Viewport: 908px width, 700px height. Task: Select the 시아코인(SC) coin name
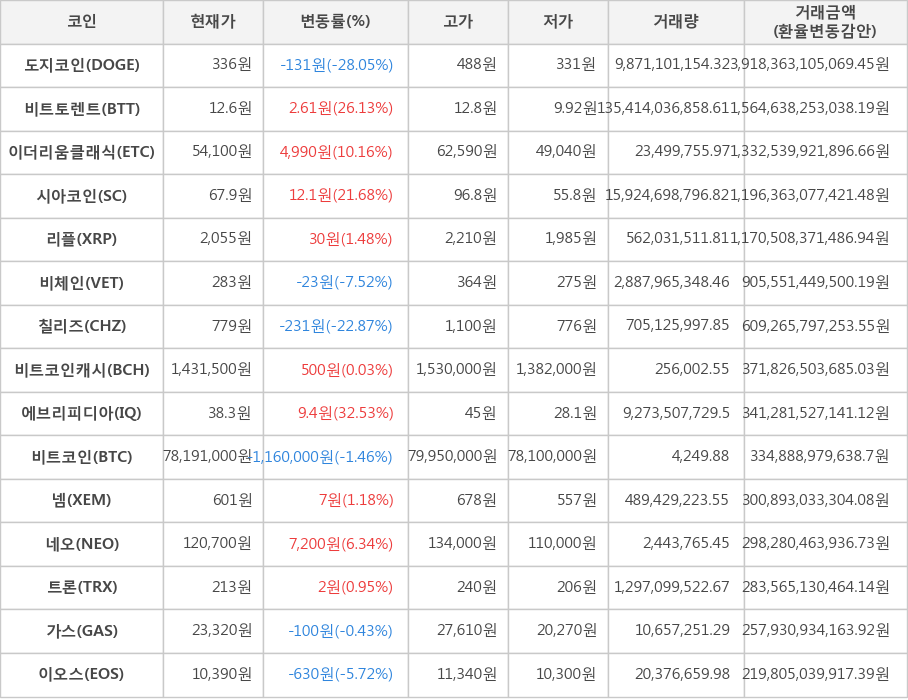[x=82, y=196]
